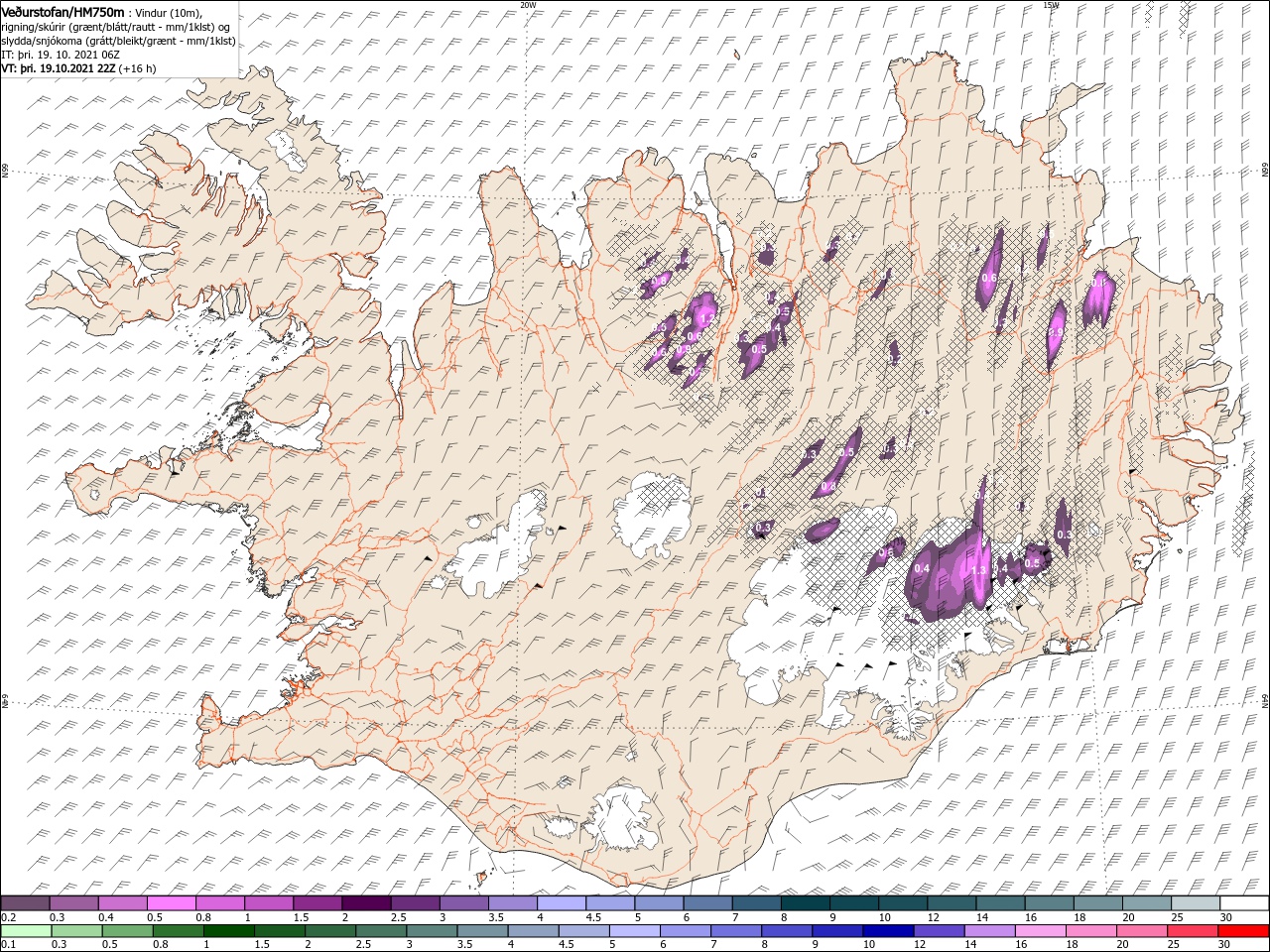Screen dimensions: 1270x952
Task: Select the pale green 0.1 rain legend swatch
Action: [25, 931]
